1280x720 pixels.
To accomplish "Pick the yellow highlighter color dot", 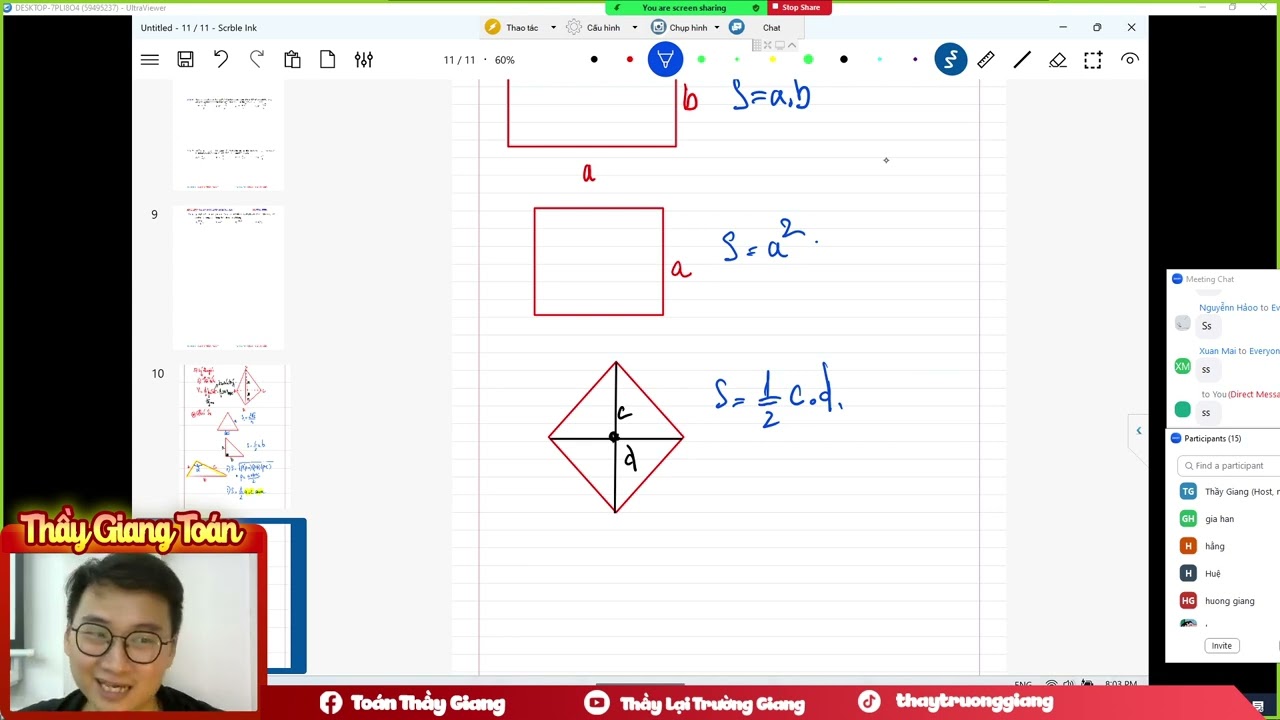I will tap(772, 60).
